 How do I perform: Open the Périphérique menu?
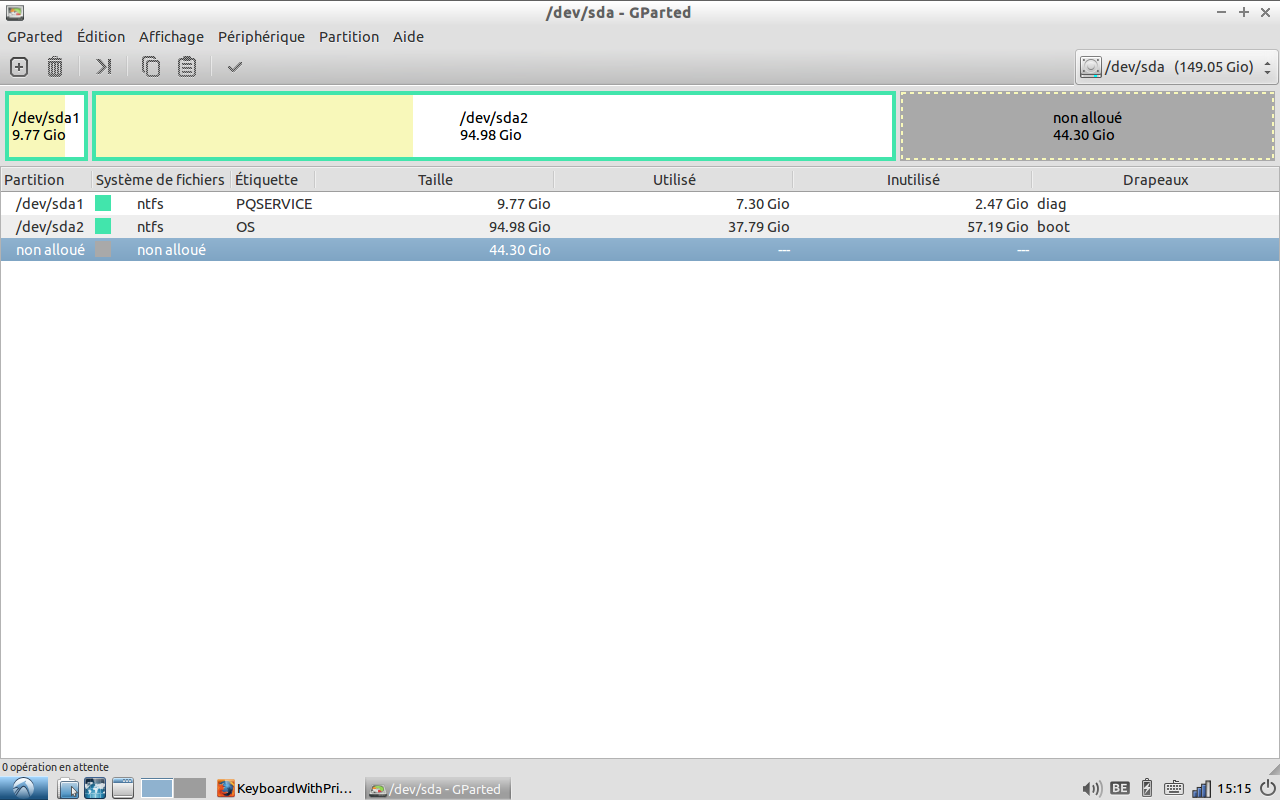261,37
